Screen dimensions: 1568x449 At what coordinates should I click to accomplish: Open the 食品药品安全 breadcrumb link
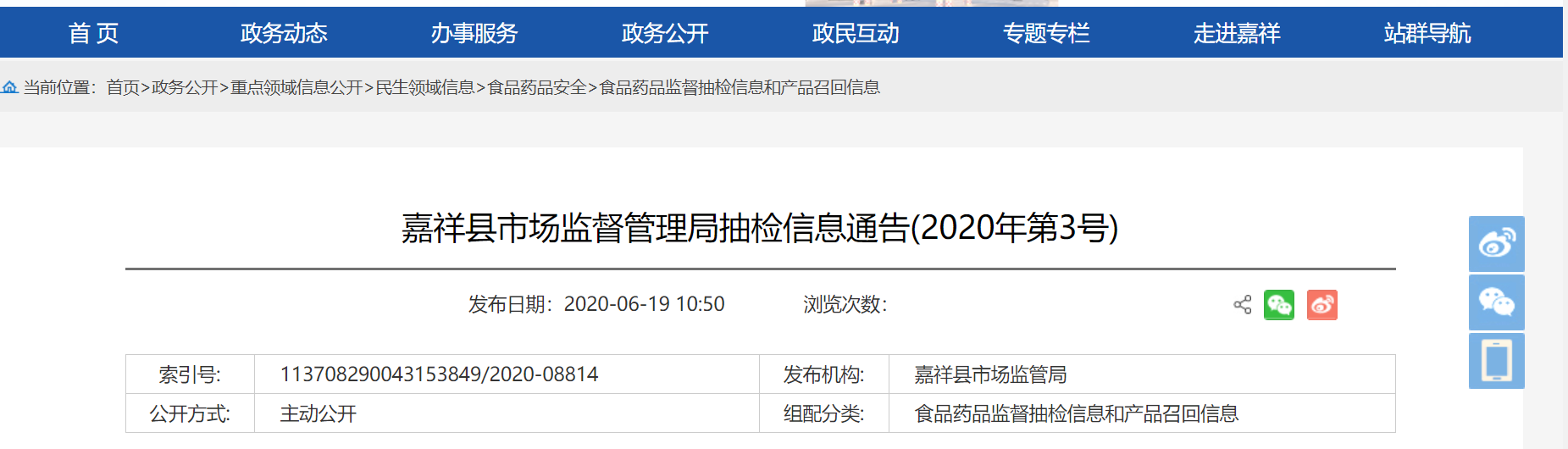click(x=537, y=87)
